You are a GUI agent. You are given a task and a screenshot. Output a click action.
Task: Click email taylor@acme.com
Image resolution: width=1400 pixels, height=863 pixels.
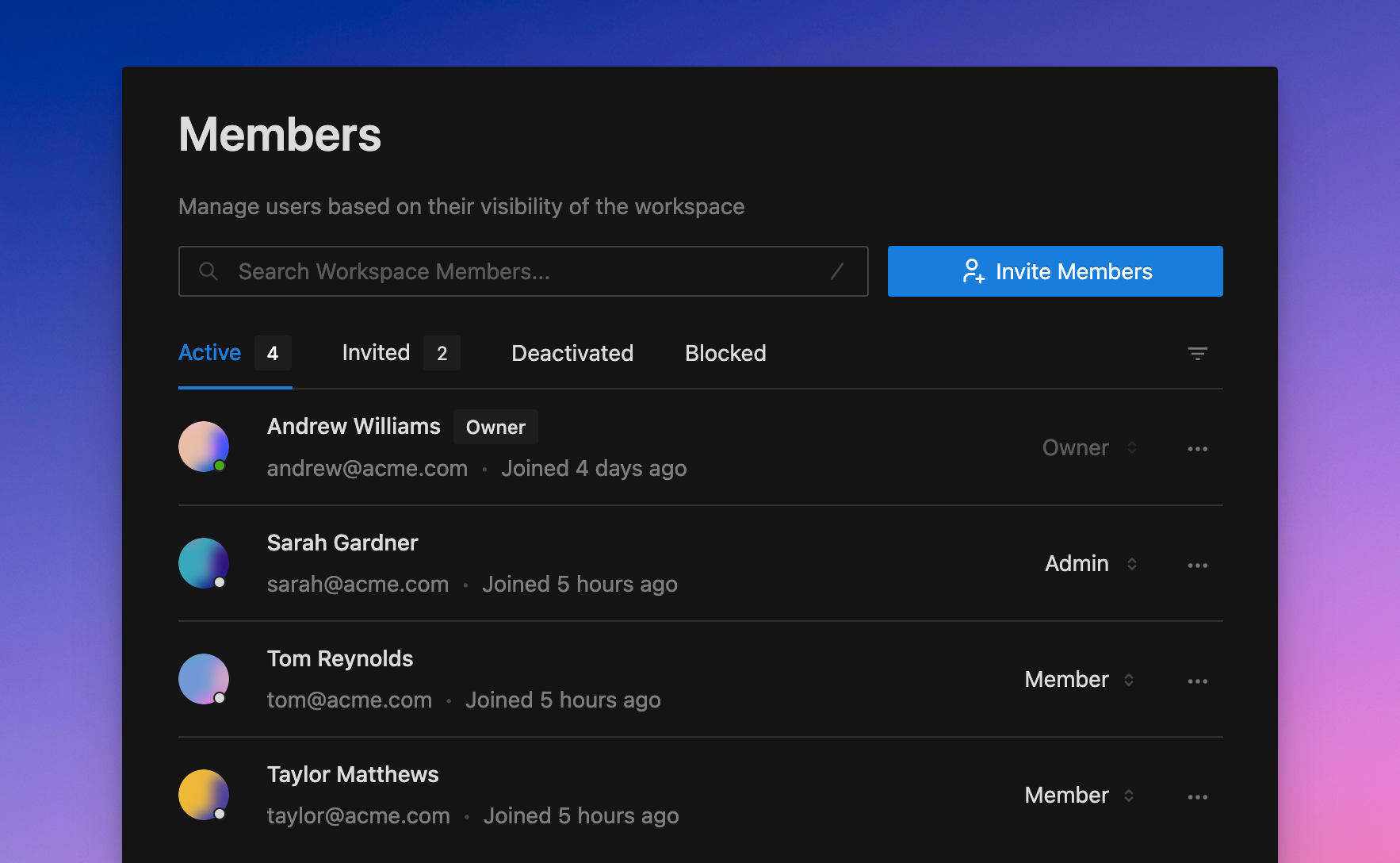[358, 816]
